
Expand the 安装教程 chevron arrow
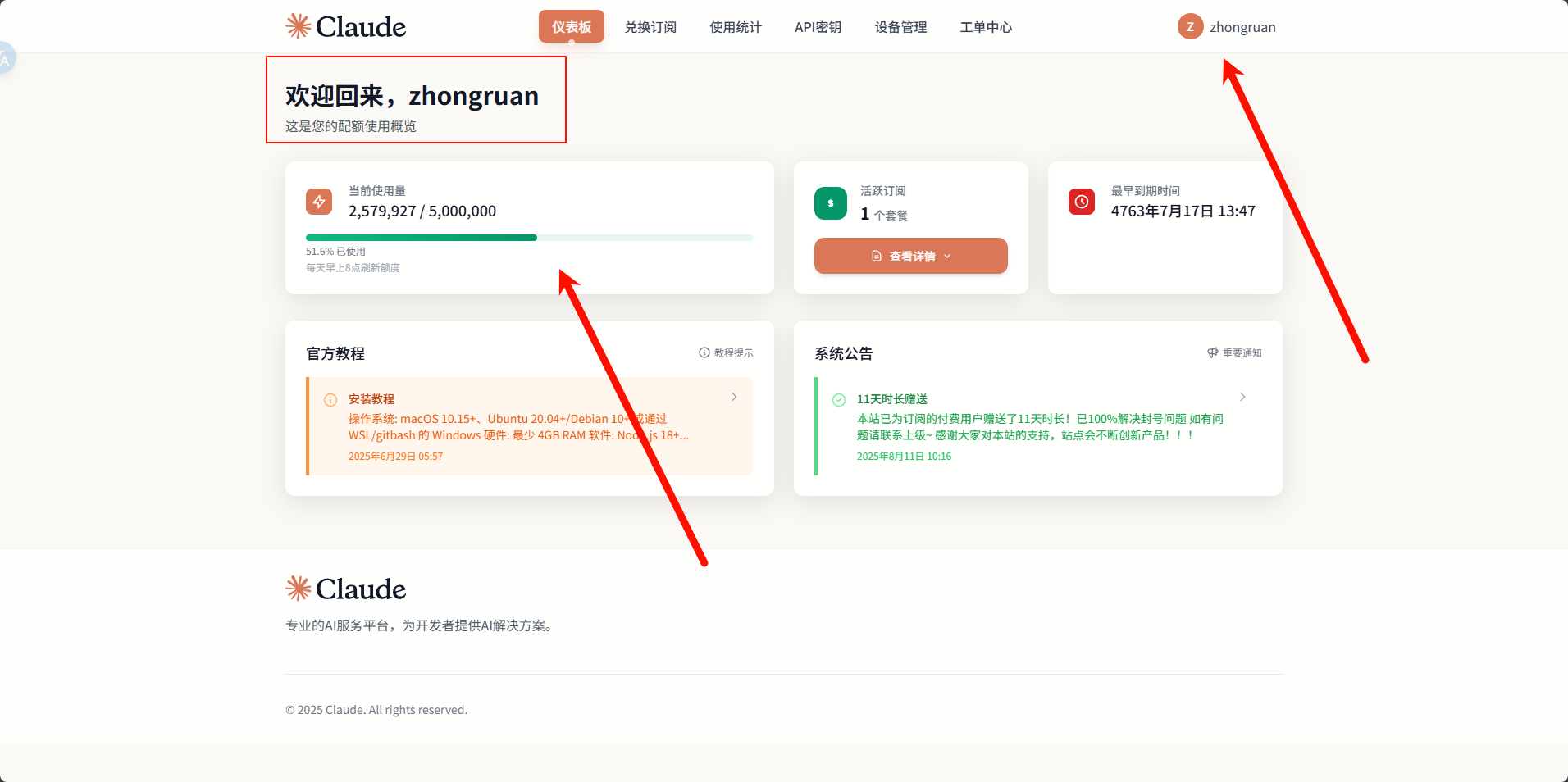point(734,397)
